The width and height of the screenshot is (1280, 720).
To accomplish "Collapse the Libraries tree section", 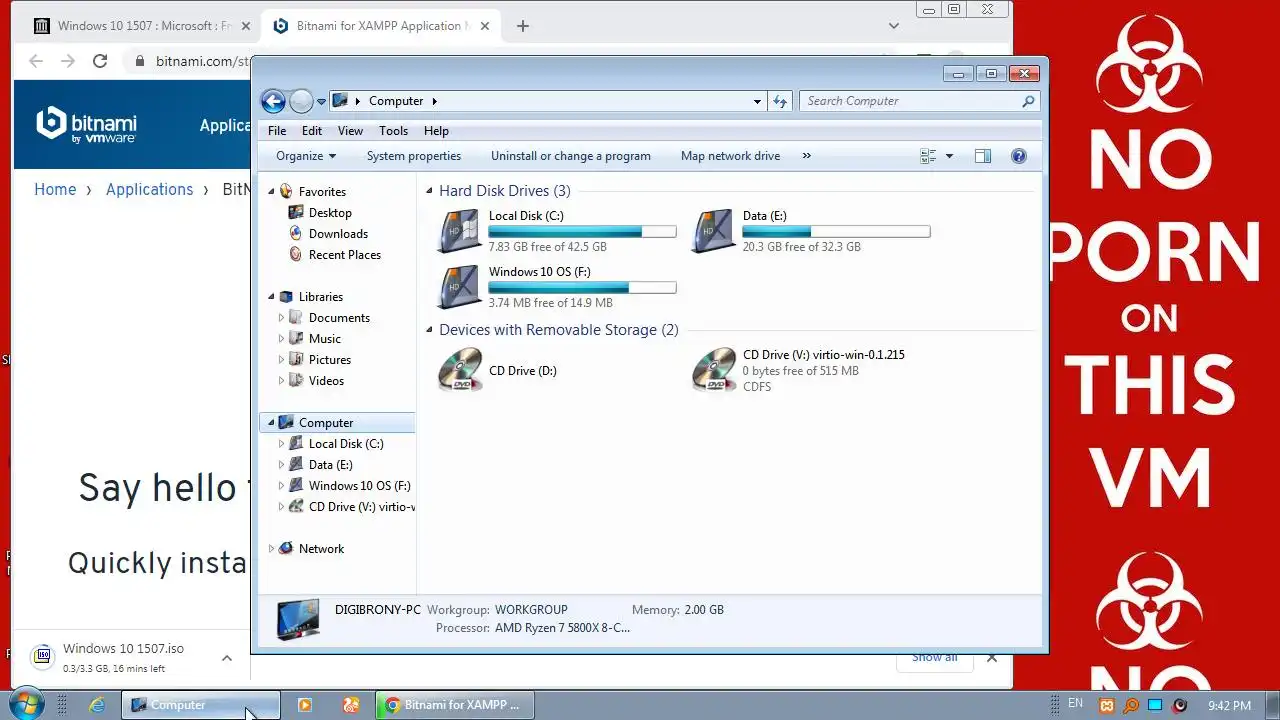I will point(271,297).
